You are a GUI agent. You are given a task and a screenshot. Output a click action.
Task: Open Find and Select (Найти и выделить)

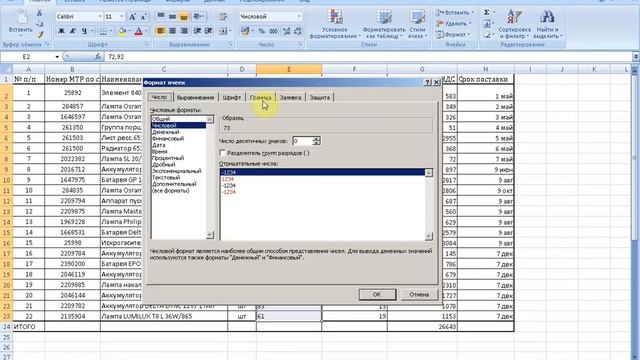click(548, 24)
